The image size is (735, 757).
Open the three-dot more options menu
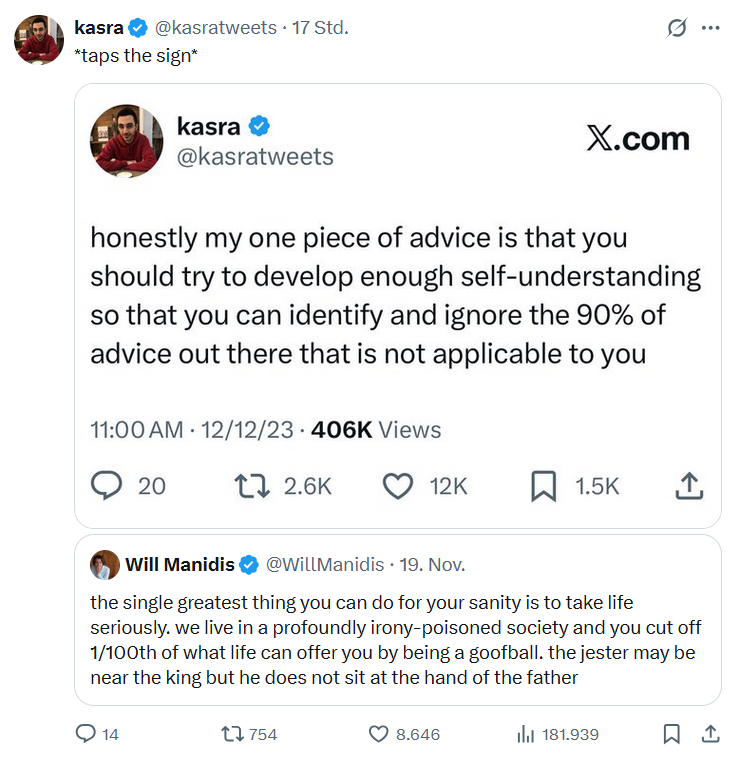pyautogui.click(x=711, y=28)
